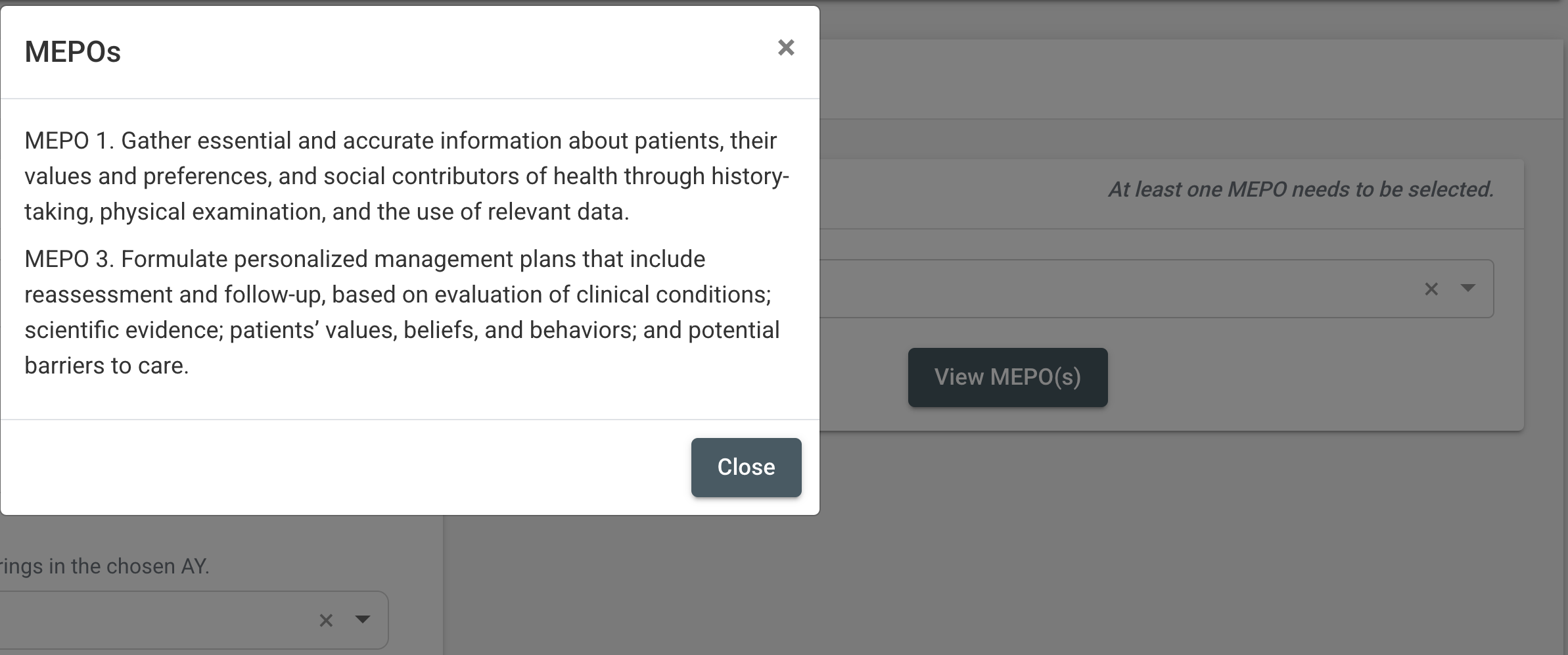The image size is (1568, 655).
Task: Click the phrase "scientific evidence" in MEPO 3
Action: pyautogui.click(x=124, y=330)
